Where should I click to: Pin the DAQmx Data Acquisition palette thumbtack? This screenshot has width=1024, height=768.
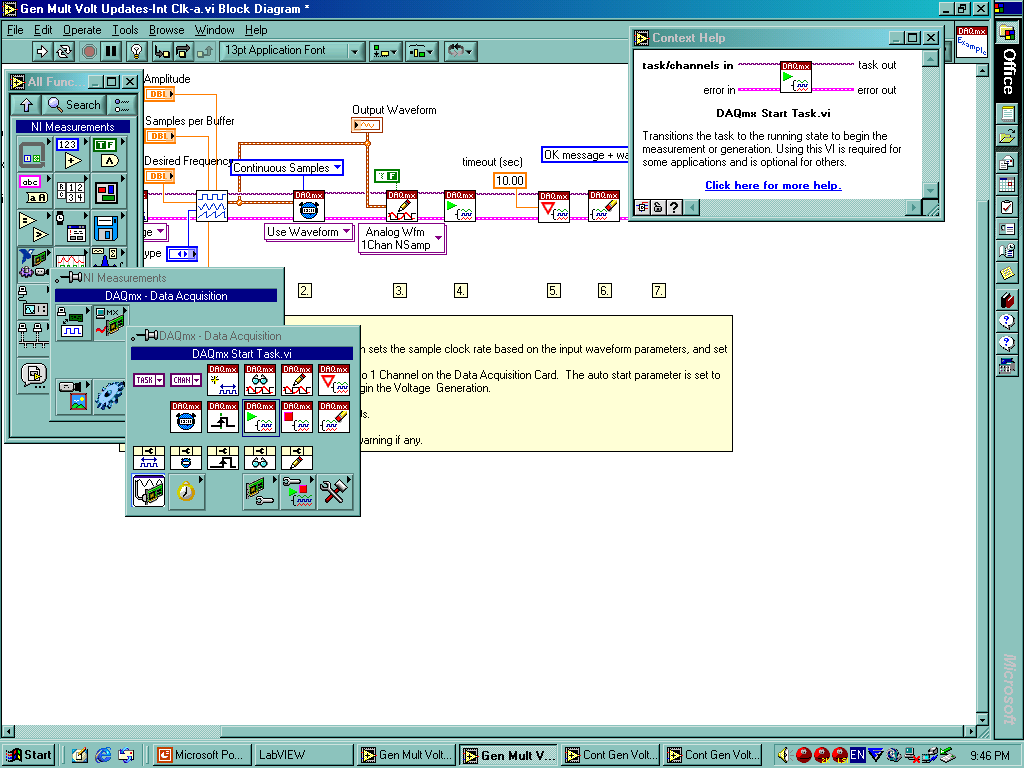(144, 336)
